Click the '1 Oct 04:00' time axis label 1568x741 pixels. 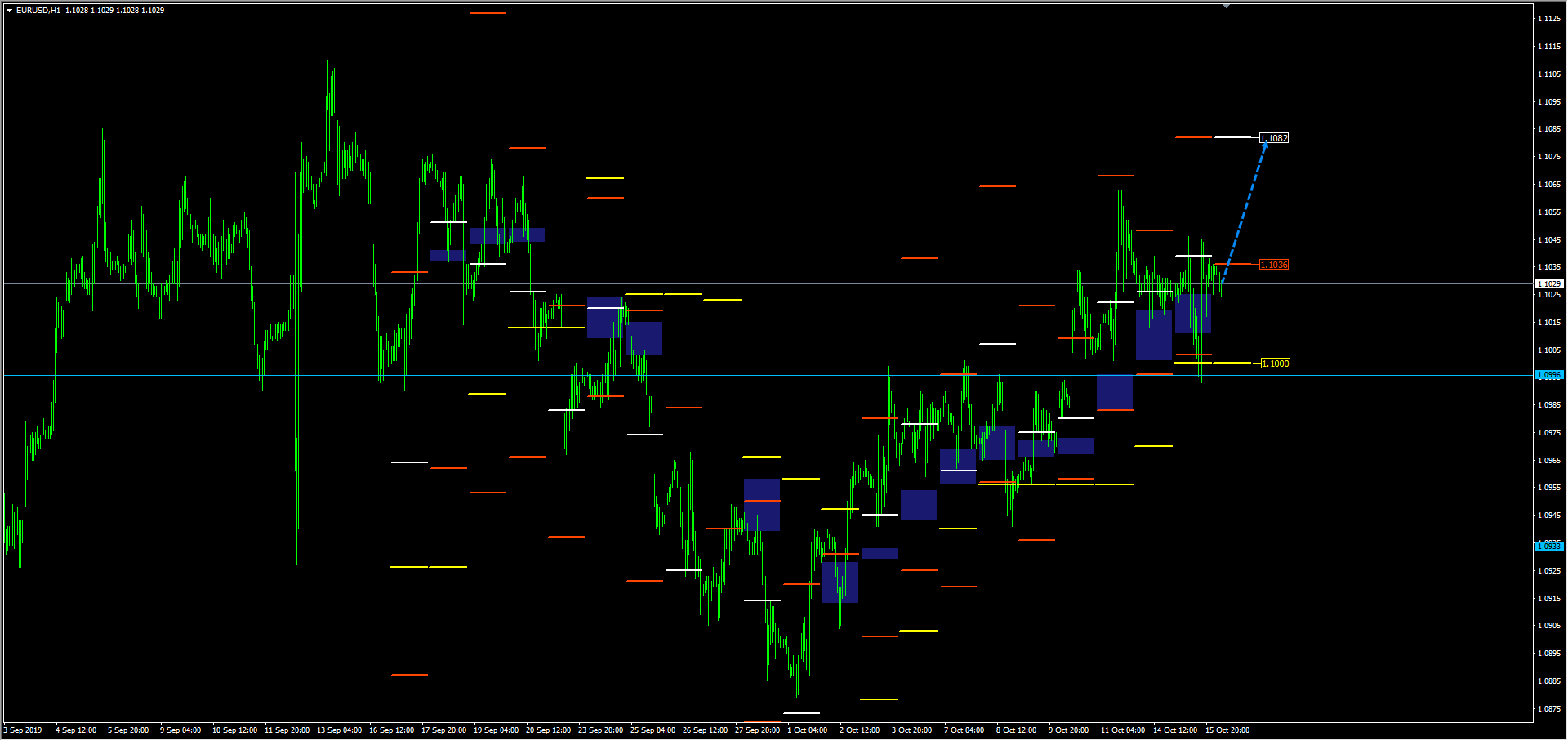(x=807, y=730)
